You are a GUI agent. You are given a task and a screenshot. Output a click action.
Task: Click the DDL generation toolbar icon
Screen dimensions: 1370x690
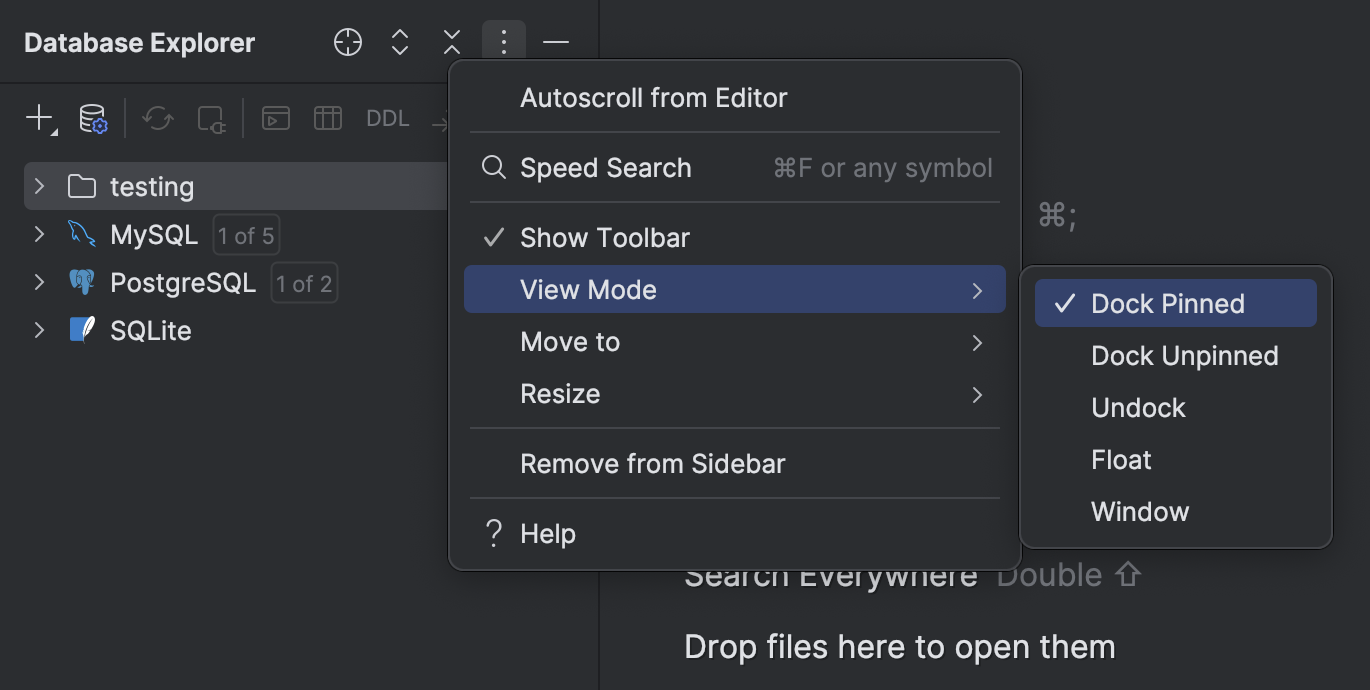(387, 117)
